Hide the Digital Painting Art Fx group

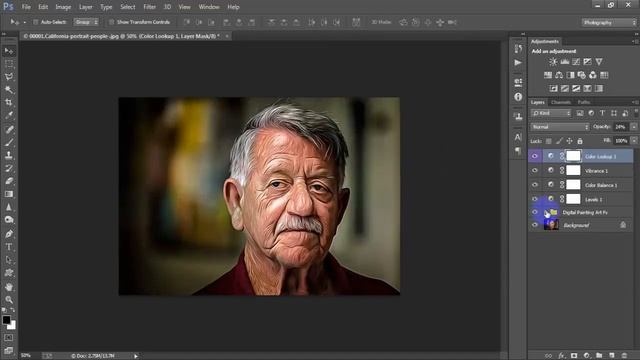click(535, 212)
